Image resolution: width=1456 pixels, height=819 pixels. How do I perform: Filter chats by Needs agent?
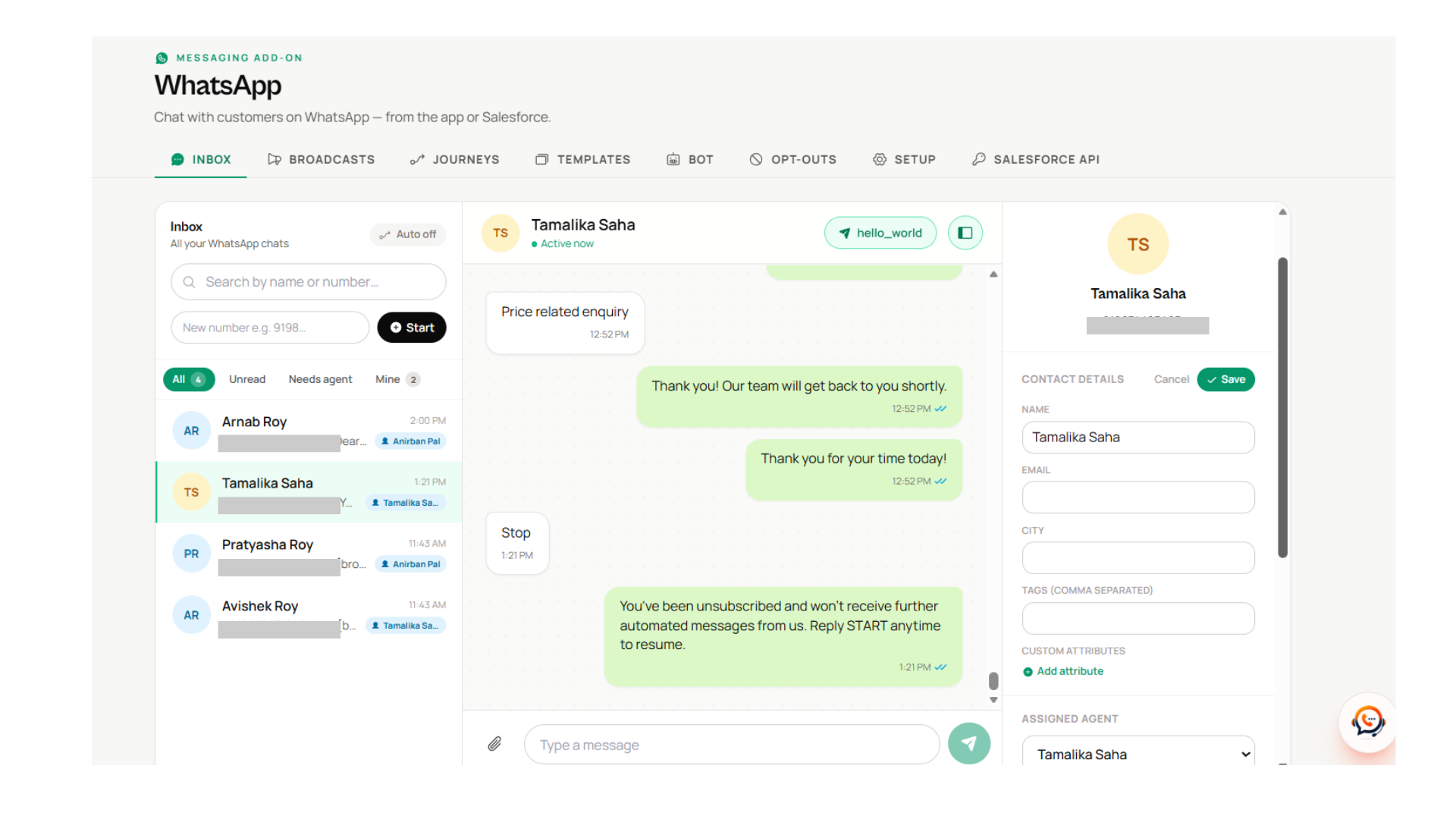(x=320, y=379)
